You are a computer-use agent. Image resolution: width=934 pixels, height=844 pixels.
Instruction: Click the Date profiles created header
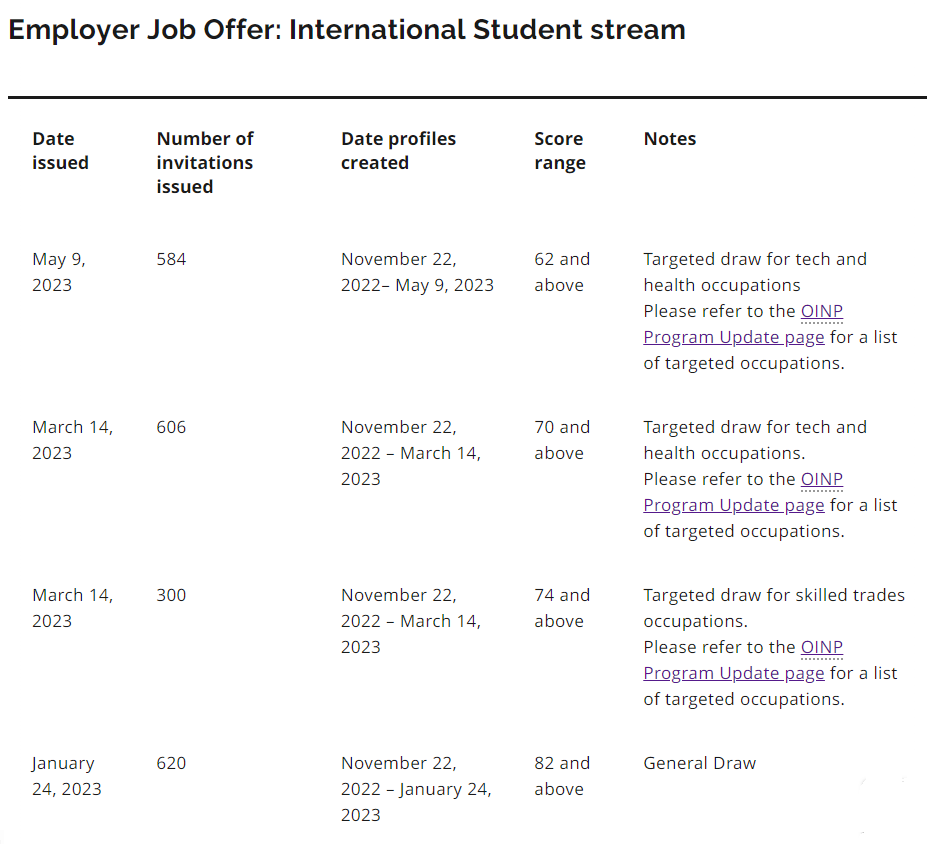click(x=398, y=150)
